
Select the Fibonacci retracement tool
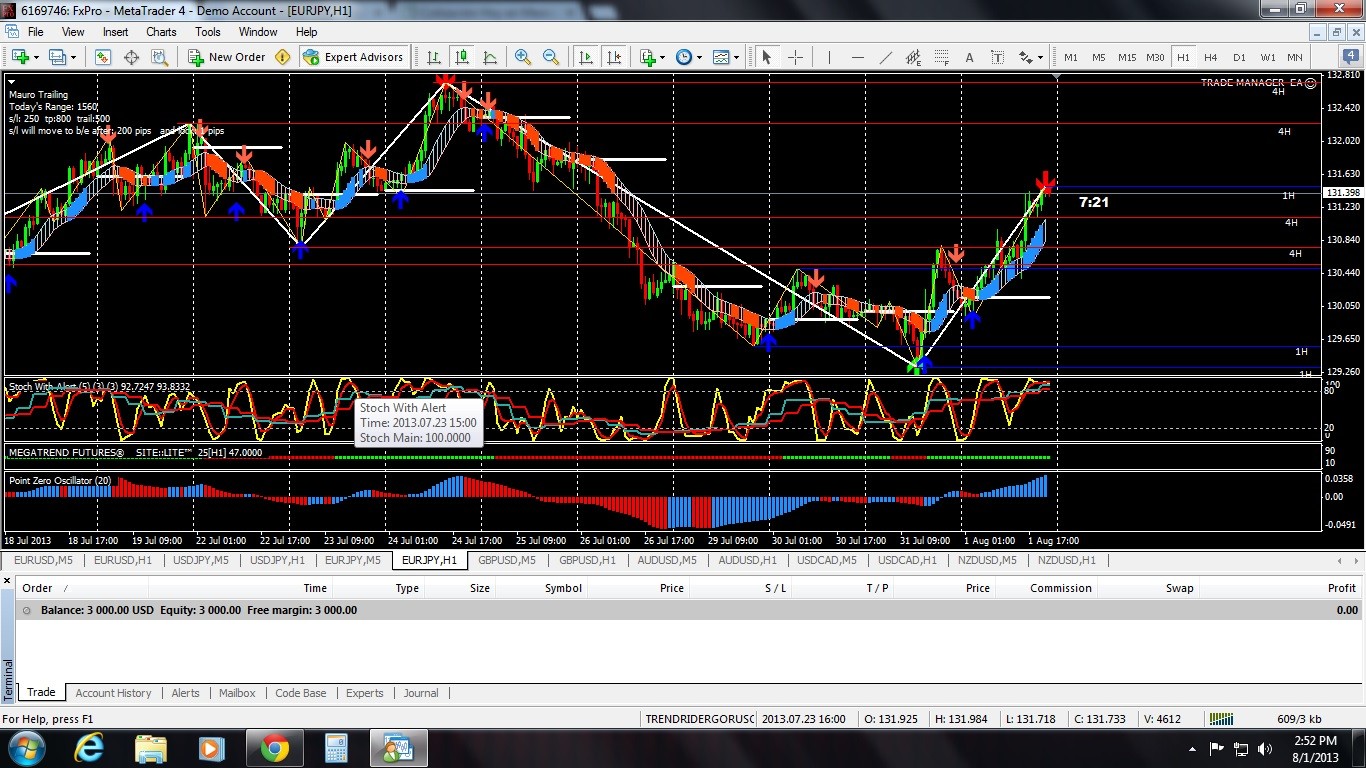[941, 57]
